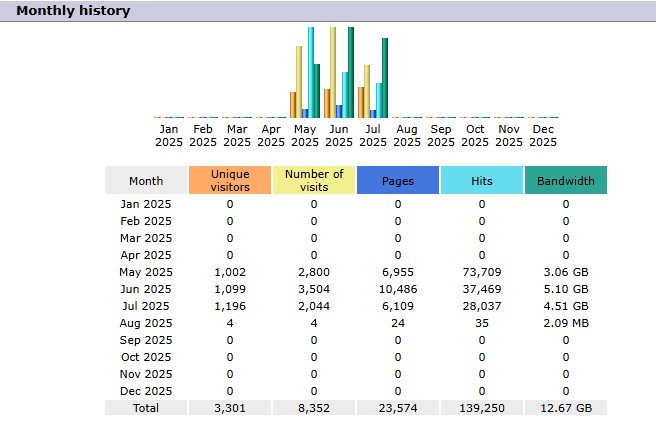Image resolution: width=656 pixels, height=432 pixels.
Task: Click the yellow "Number of visits" header
Action: pyautogui.click(x=314, y=180)
